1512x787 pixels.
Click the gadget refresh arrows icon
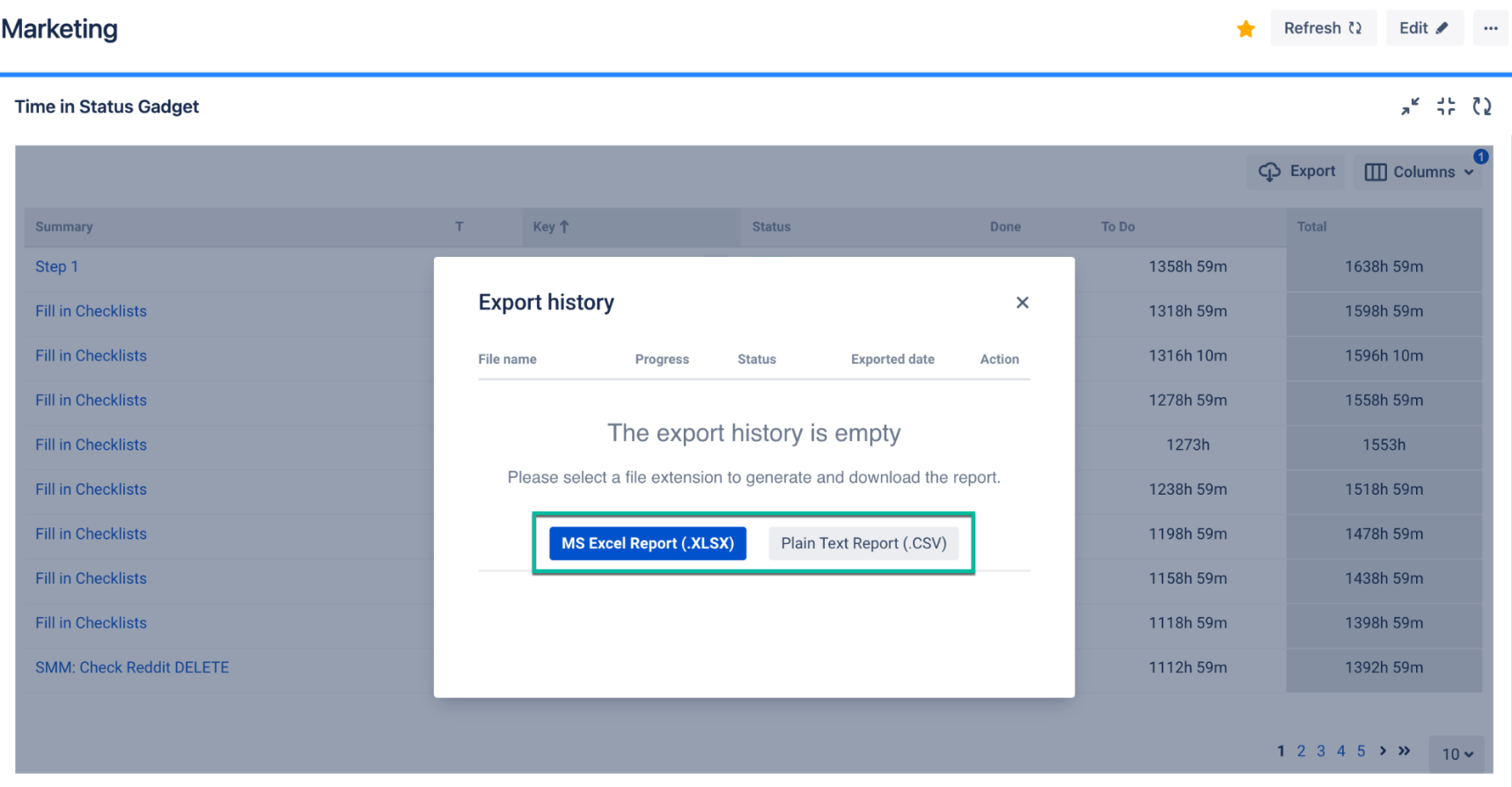(1482, 107)
